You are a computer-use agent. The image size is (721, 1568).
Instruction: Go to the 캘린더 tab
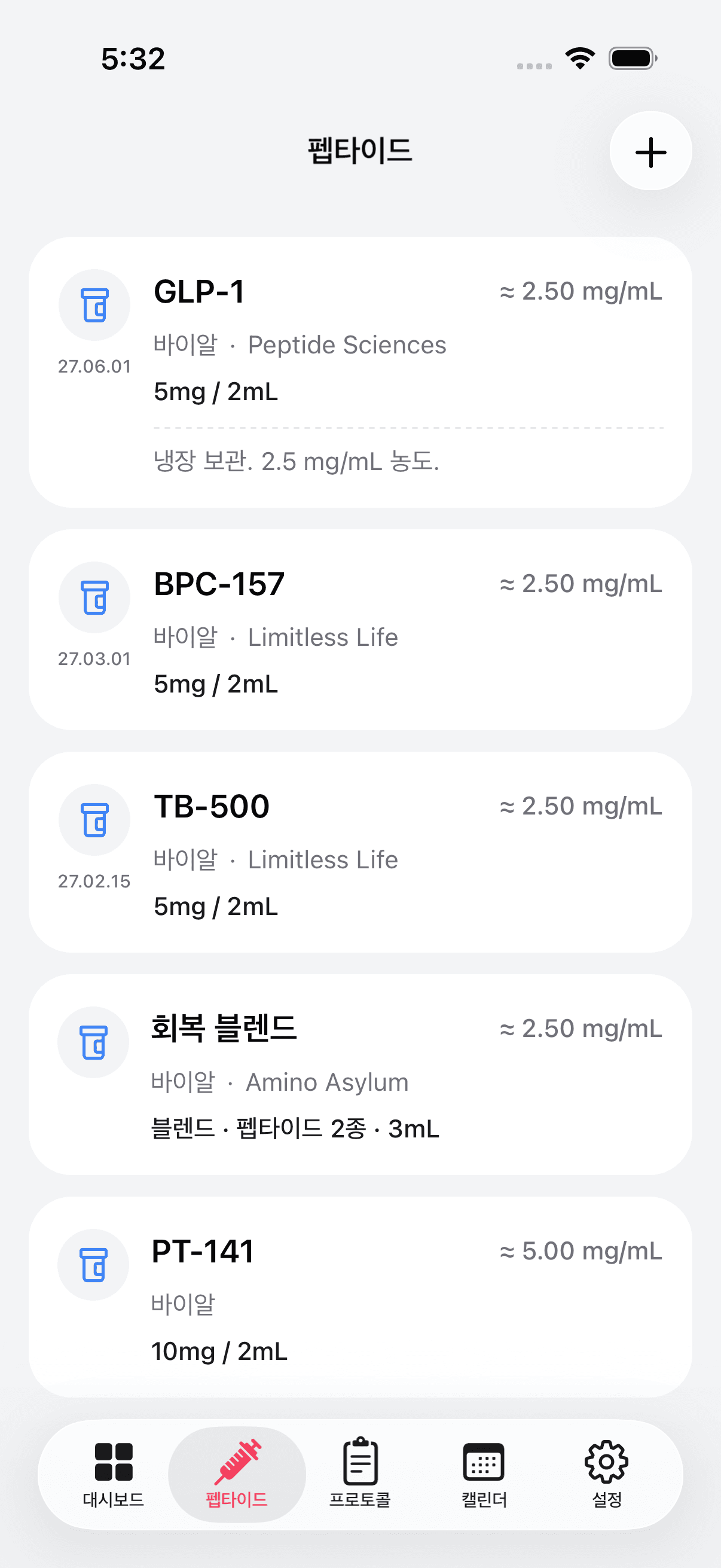tap(484, 1474)
